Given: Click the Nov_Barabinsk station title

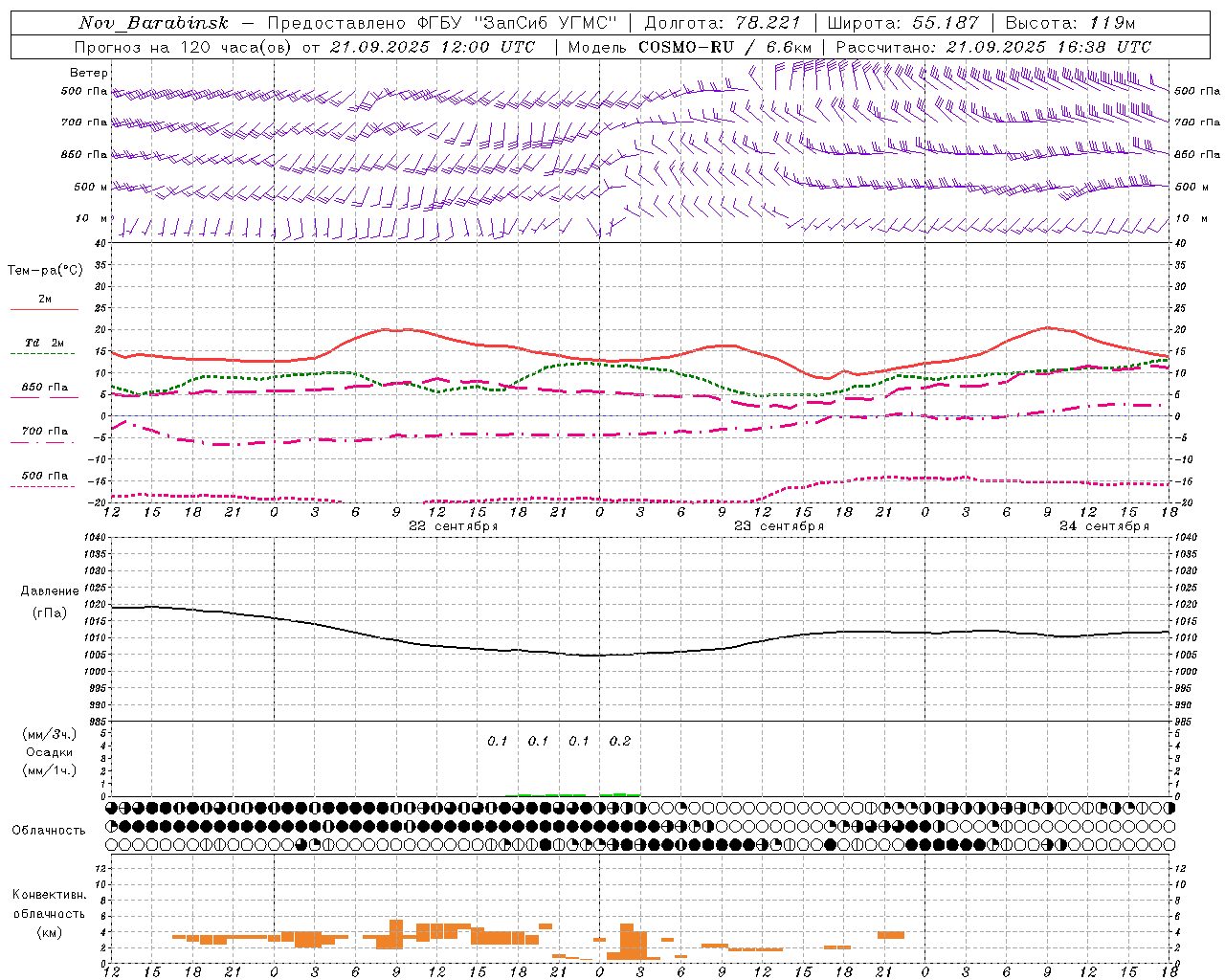Looking at the screenshot, I should point(153,23).
